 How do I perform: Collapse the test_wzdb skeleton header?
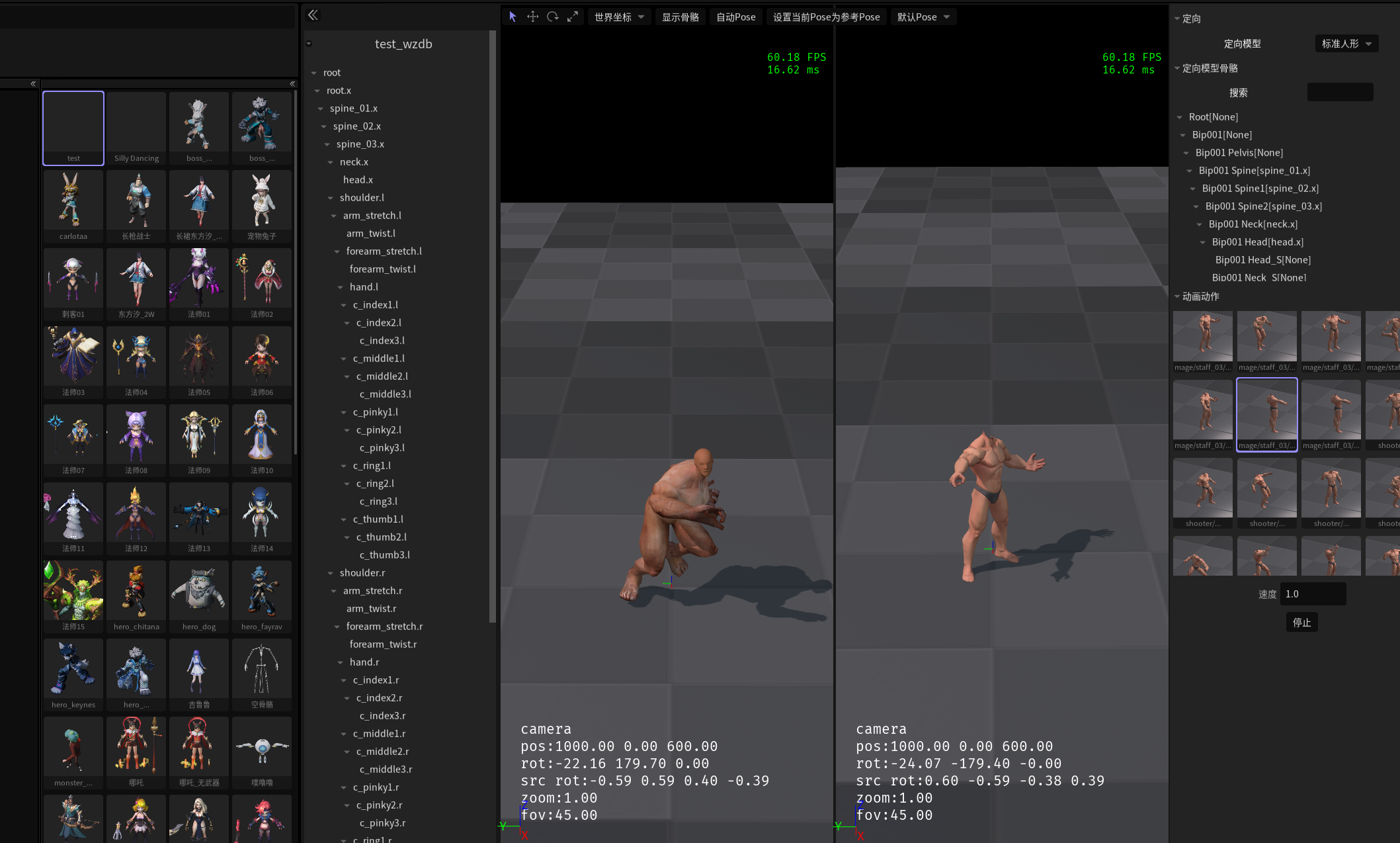309,44
